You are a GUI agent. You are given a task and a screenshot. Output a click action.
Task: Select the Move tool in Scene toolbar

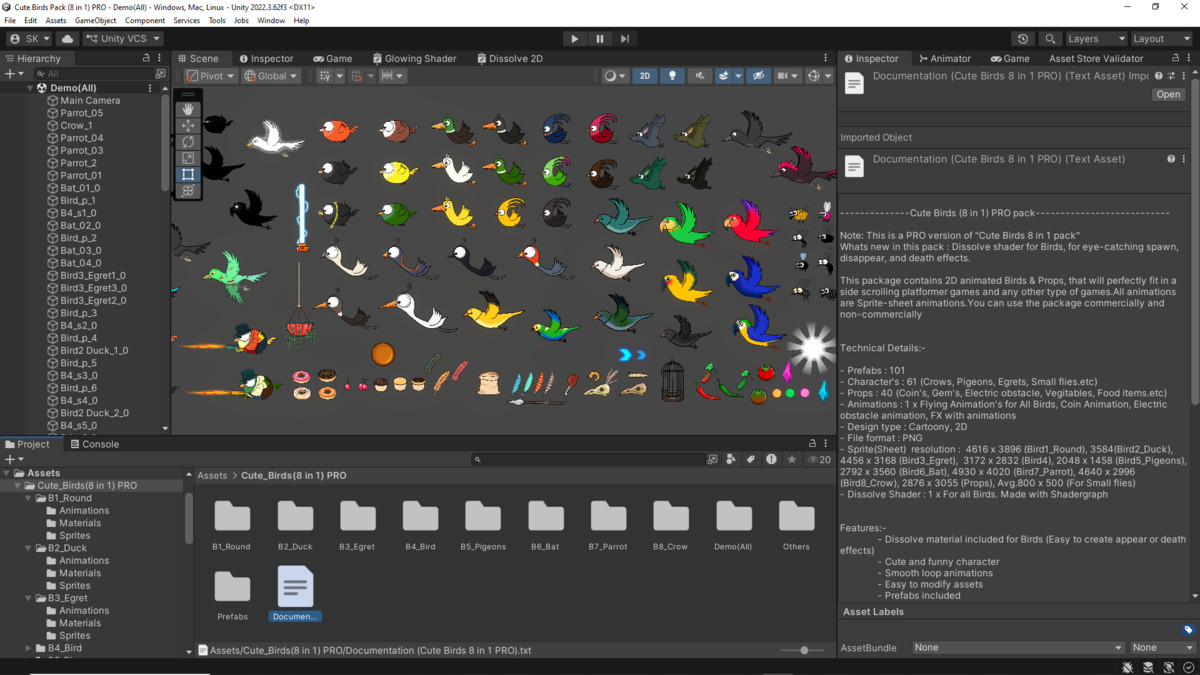(x=188, y=126)
